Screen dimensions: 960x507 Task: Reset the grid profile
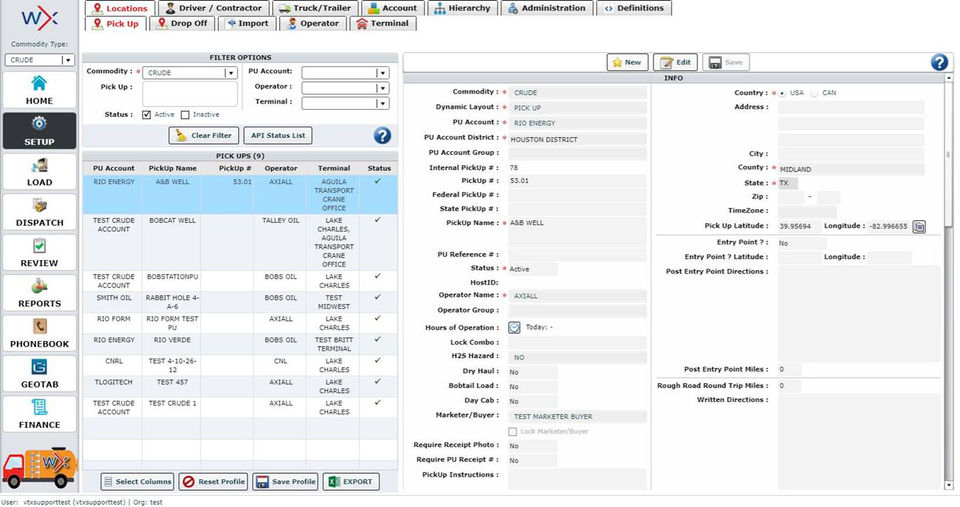tap(213, 482)
